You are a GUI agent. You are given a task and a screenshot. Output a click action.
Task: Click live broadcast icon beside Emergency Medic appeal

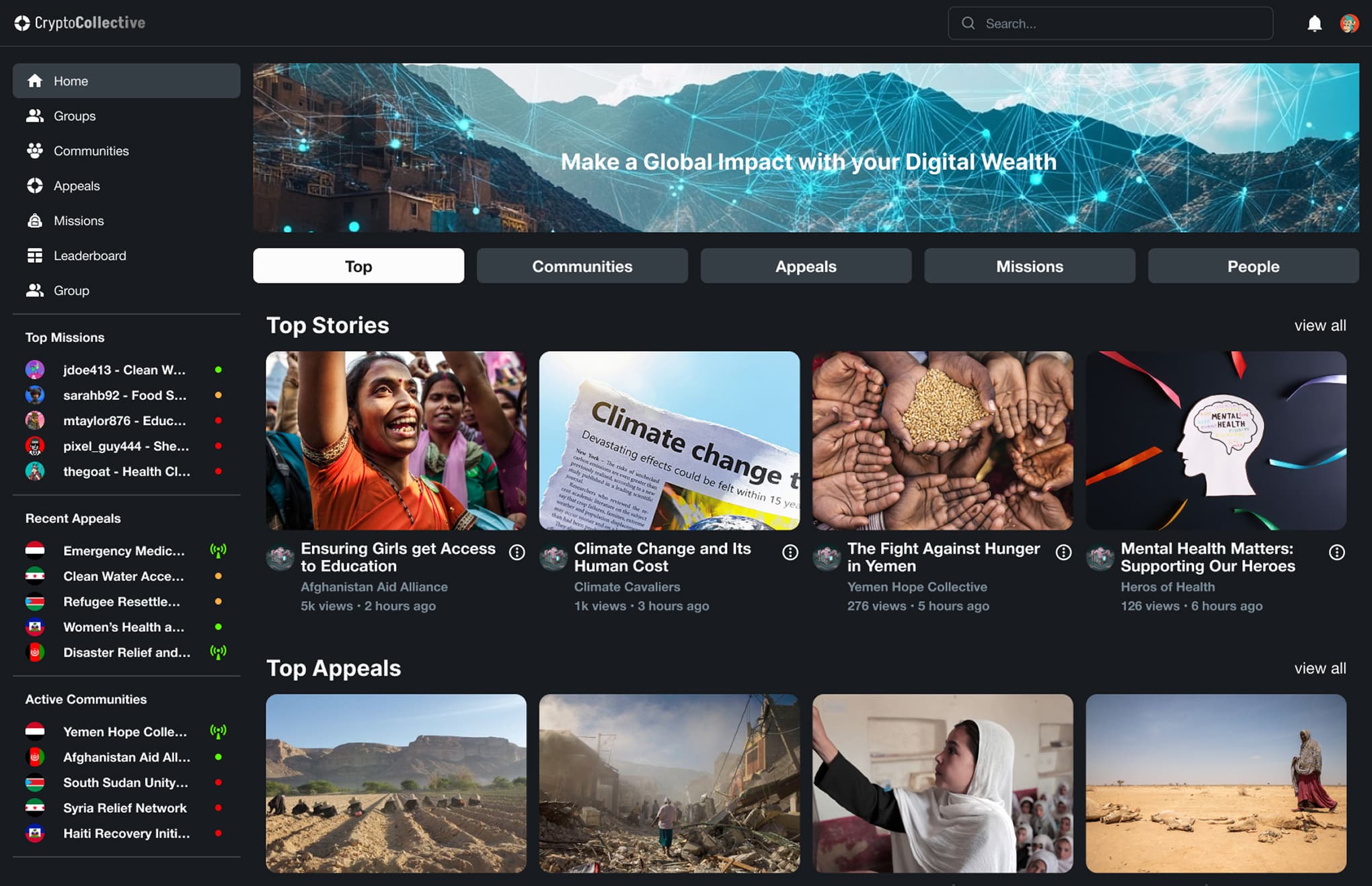[x=218, y=551]
